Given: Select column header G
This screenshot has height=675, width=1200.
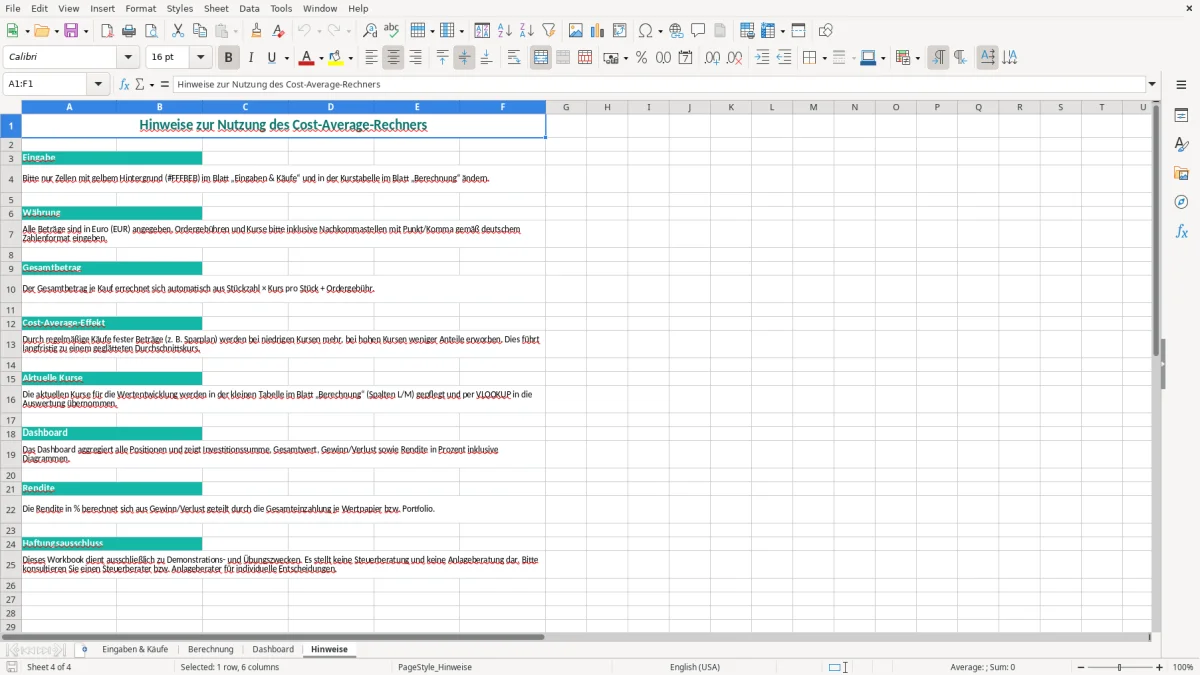Looking at the screenshot, I should (x=566, y=107).
